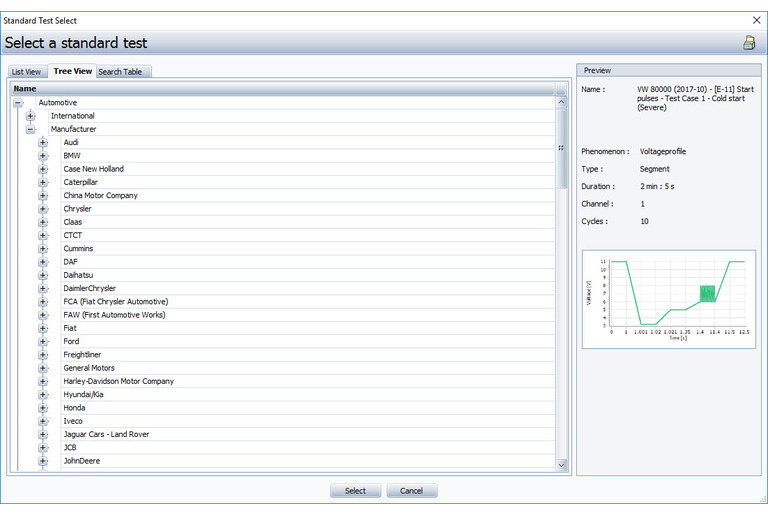Click the print icon in header

749,43
